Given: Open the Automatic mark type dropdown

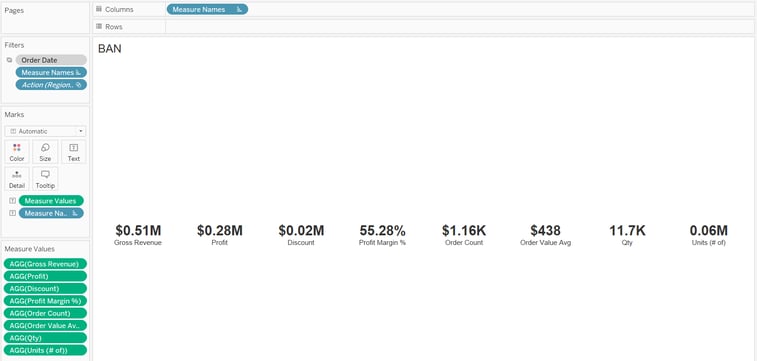Looking at the screenshot, I should click(46, 131).
